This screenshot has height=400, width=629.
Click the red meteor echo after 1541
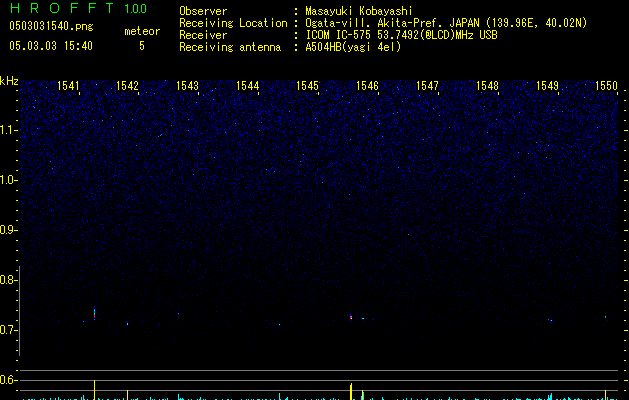(95, 313)
